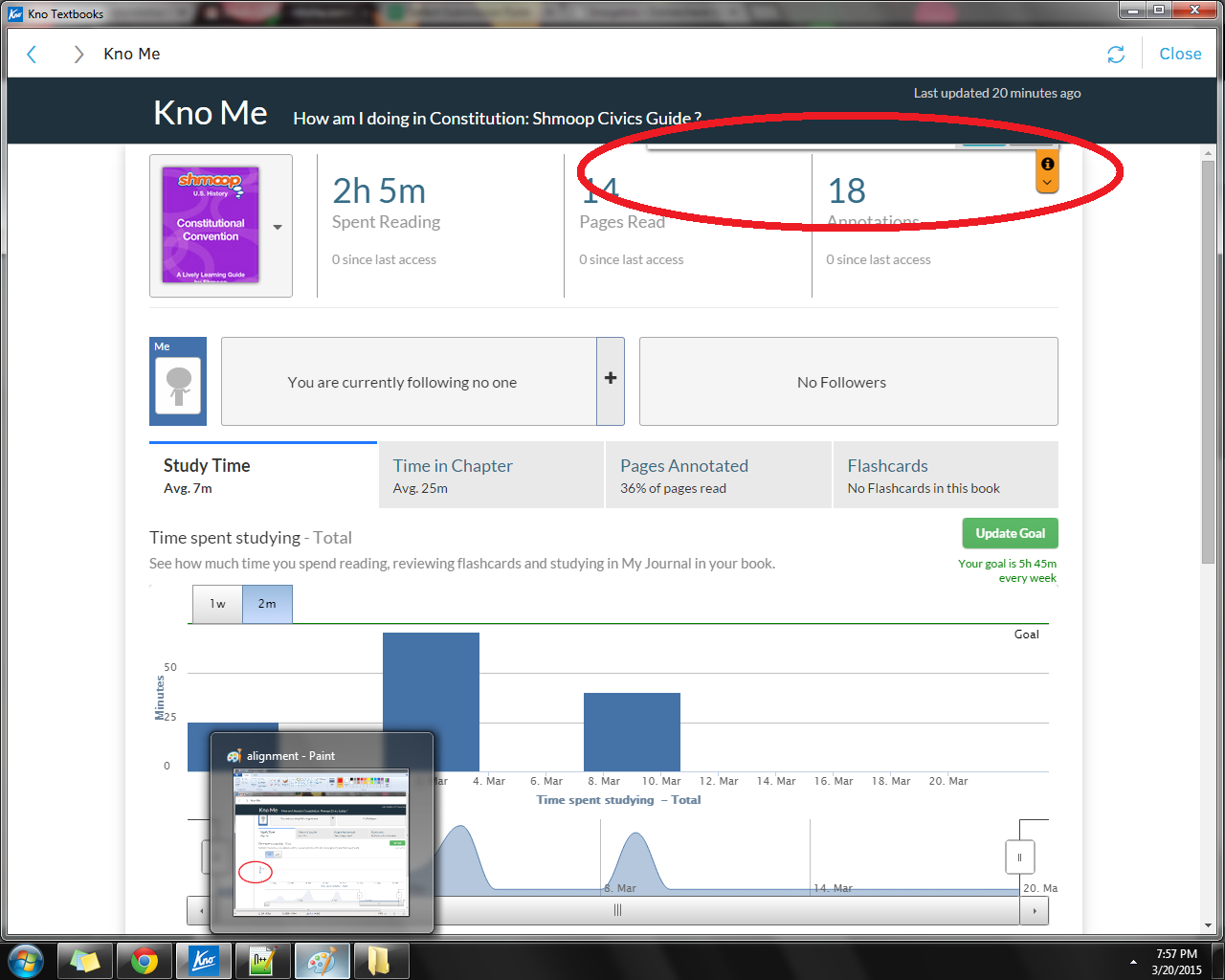Click the page scrollbar up arrow
This screenshot has height=980, width=1225.
1209,153
